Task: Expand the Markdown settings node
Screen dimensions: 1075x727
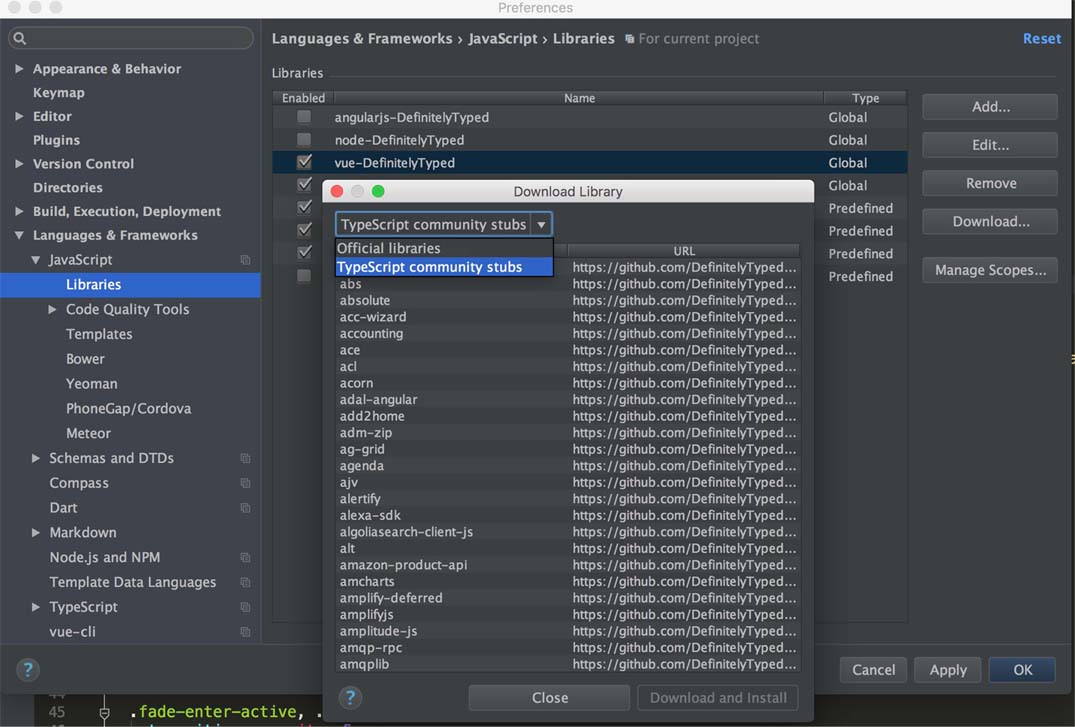Action: pos(36,532)
